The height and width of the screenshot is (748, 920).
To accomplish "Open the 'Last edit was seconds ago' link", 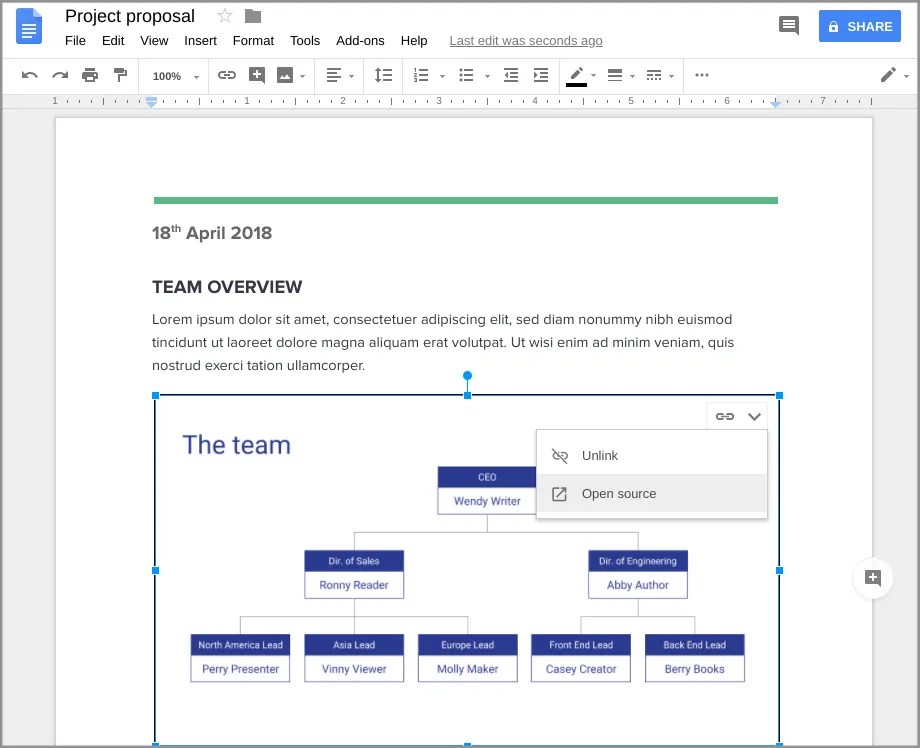I will coord(526,40).
